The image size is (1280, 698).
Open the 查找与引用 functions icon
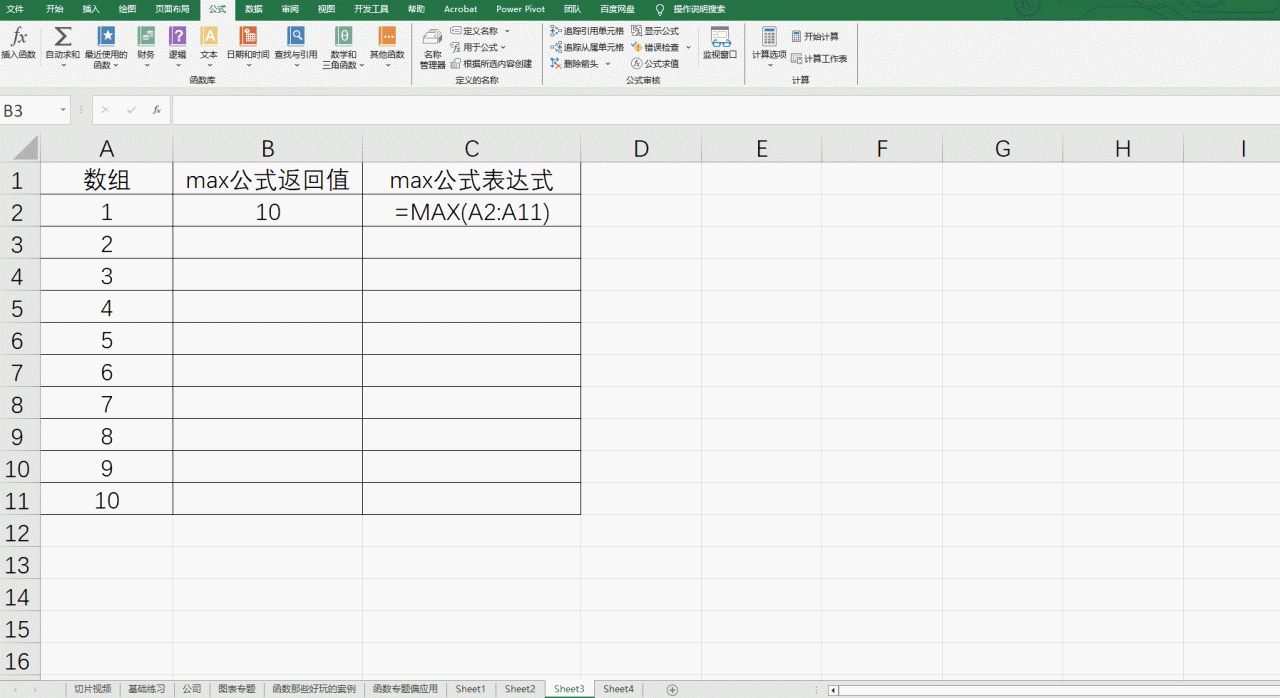pyautogui.click(x=296, y=37)
